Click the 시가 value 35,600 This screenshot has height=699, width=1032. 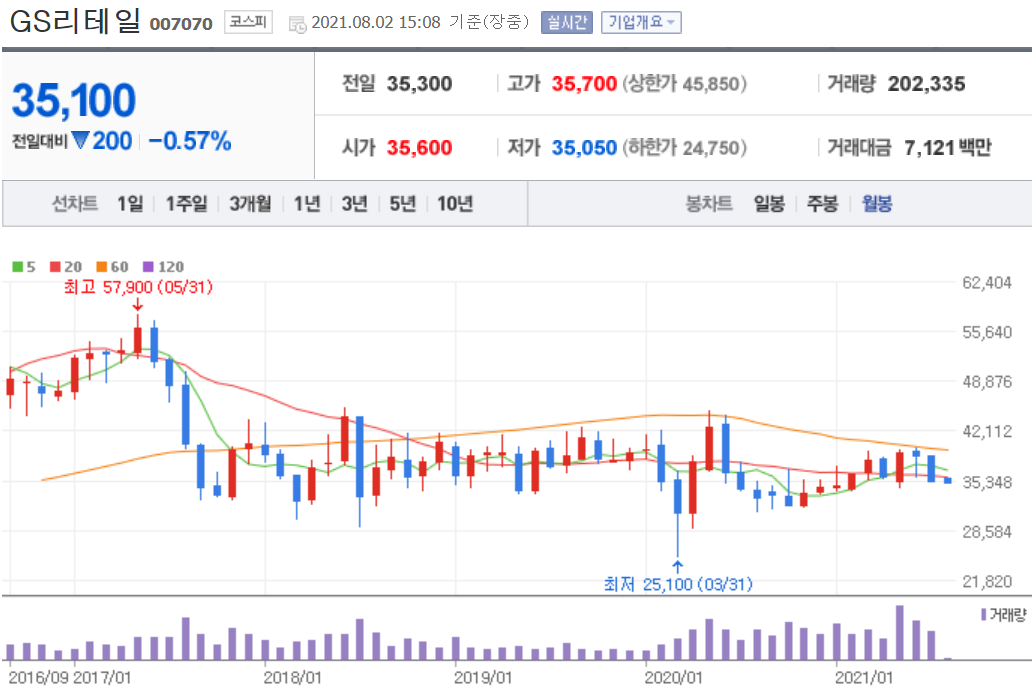click(419, 147)
